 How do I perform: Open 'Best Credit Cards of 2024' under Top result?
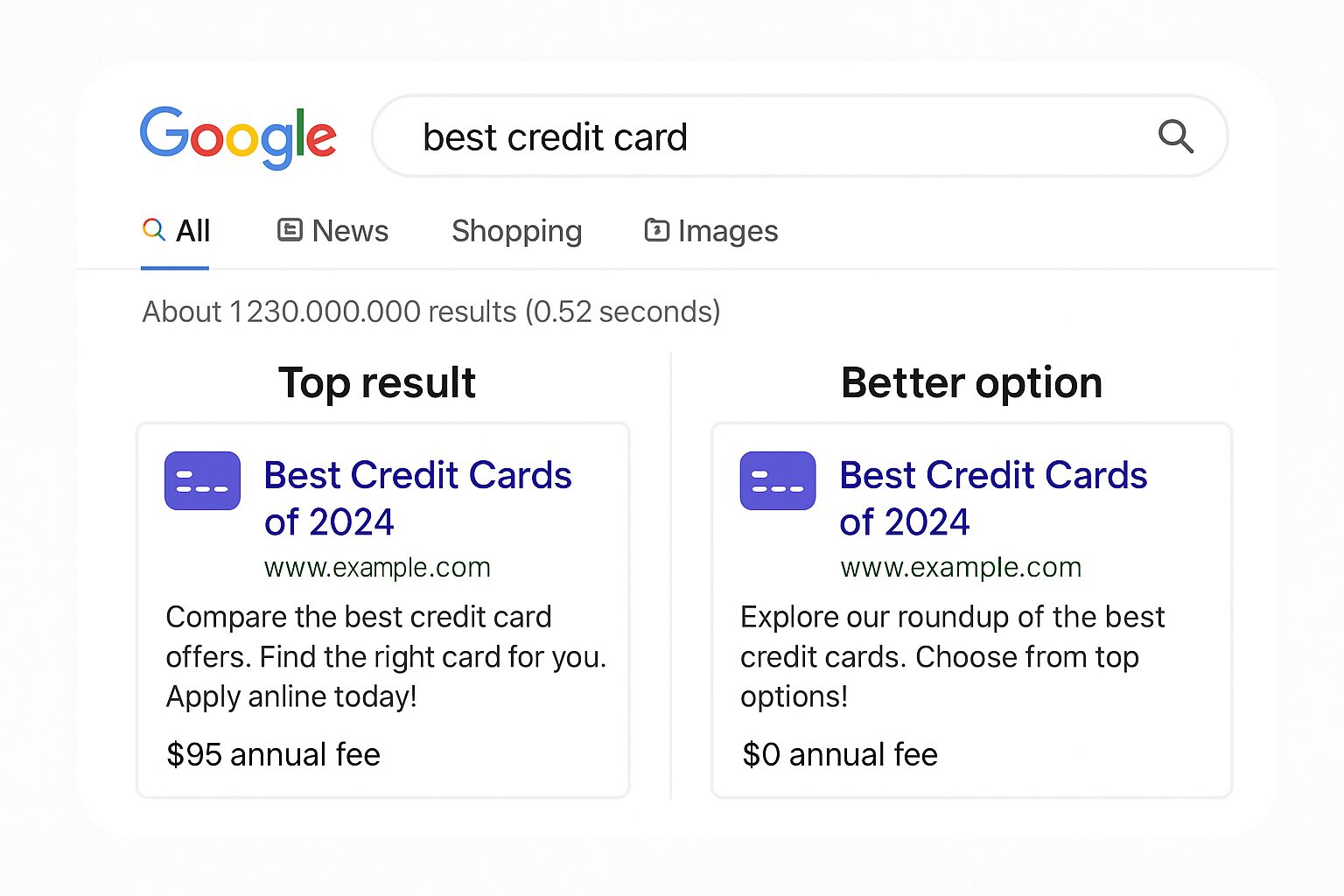tap(417, 498)
